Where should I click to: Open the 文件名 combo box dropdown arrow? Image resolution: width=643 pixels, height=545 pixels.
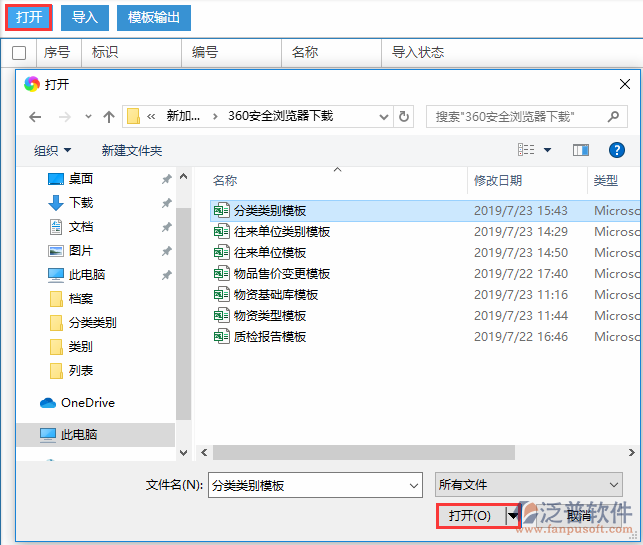click(x=414, y=484)
